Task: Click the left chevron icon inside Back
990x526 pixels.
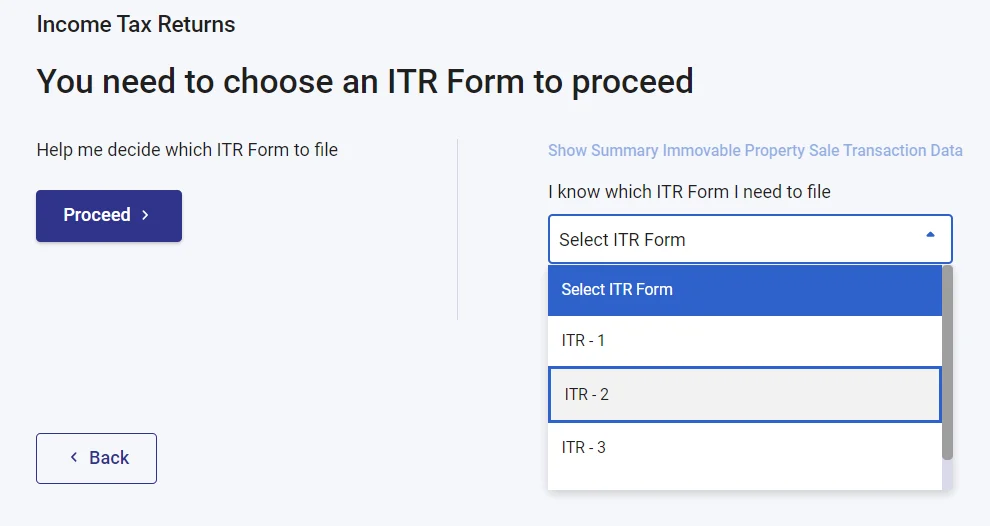Action: tap(74, 457)
